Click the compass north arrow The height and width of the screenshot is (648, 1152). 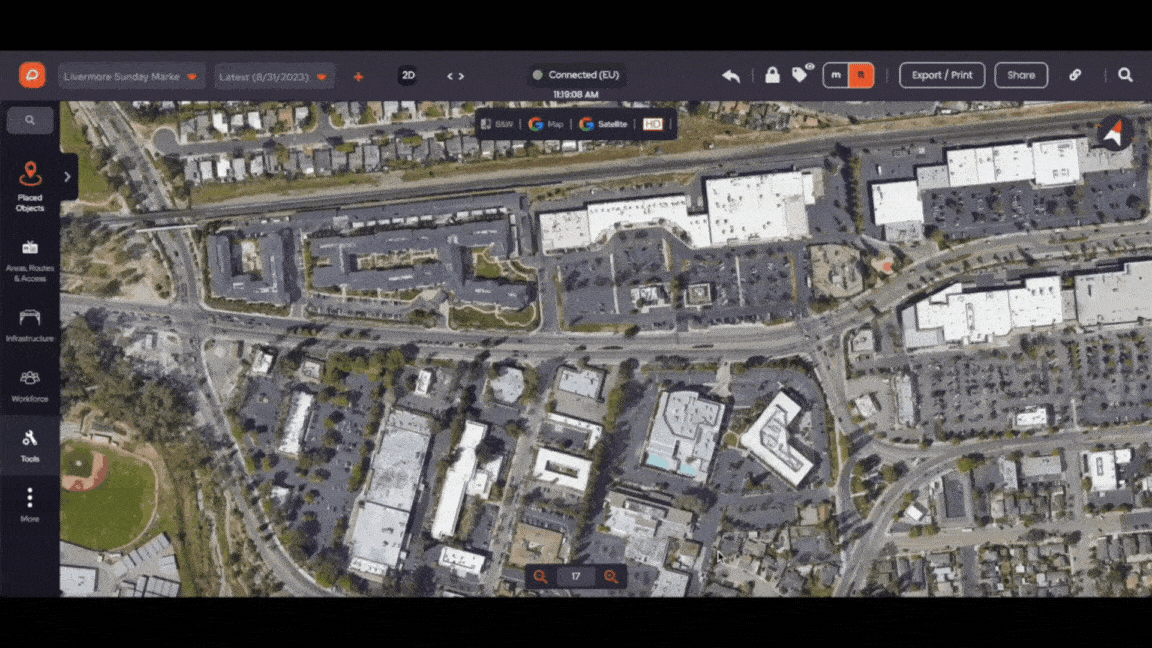pos(1115,133)
